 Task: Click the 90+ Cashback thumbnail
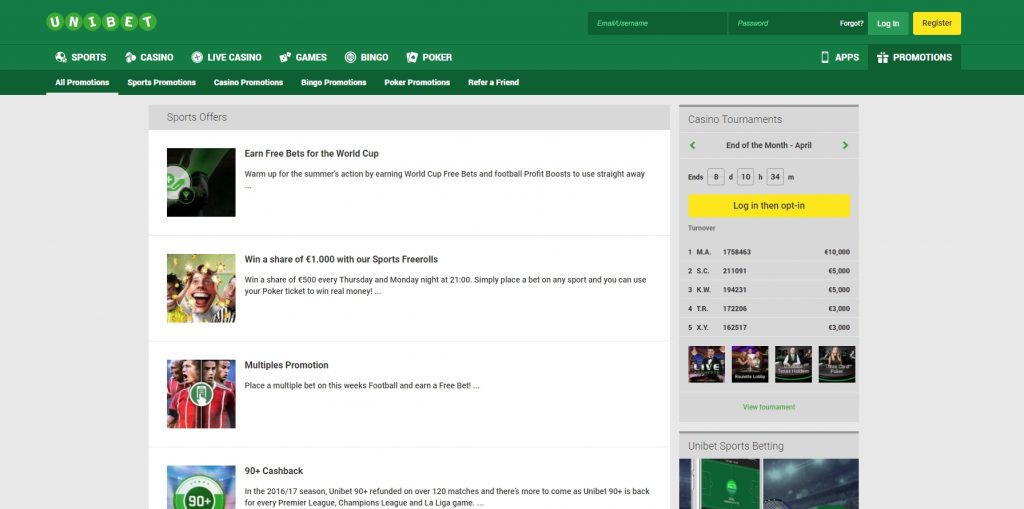[201, 487]
